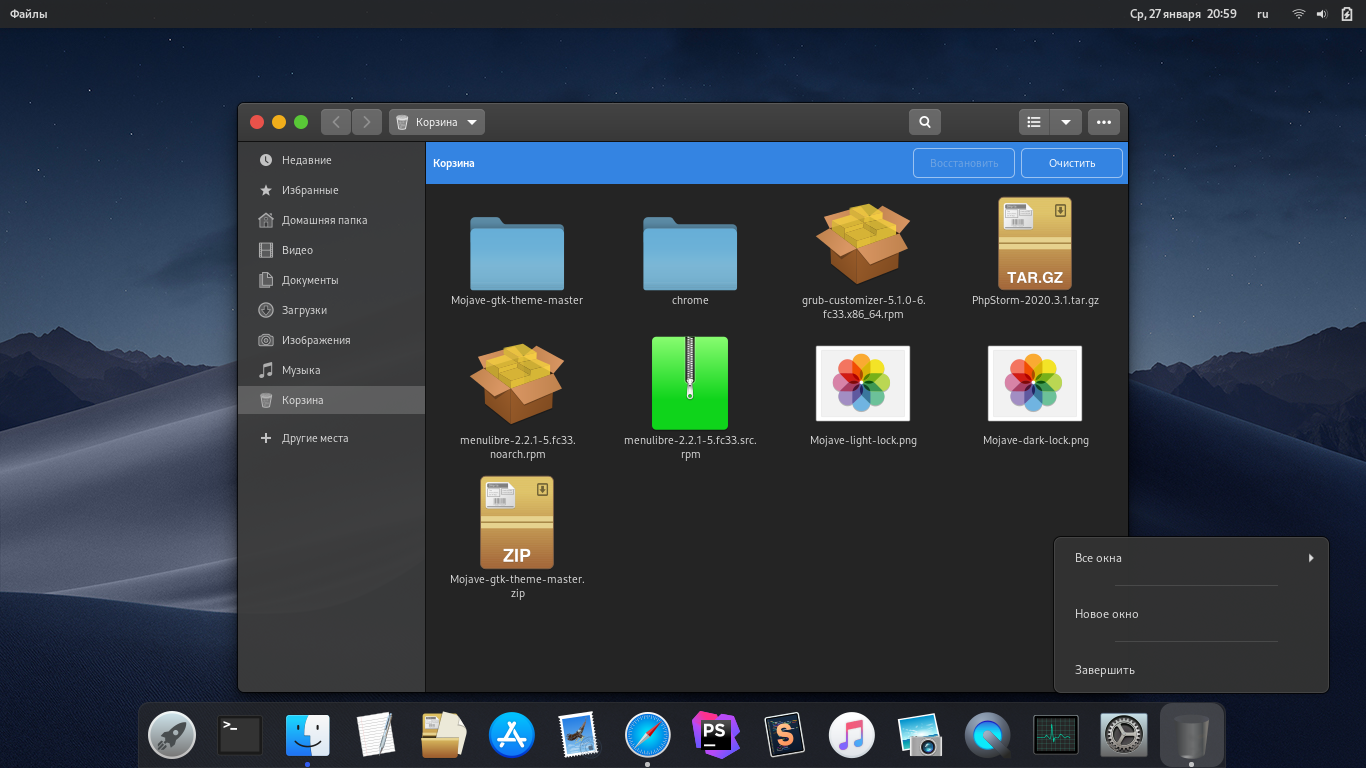Open the Music app dock icon
The height and width of the screenshot is (768, 1366).
tap(852, 737)
